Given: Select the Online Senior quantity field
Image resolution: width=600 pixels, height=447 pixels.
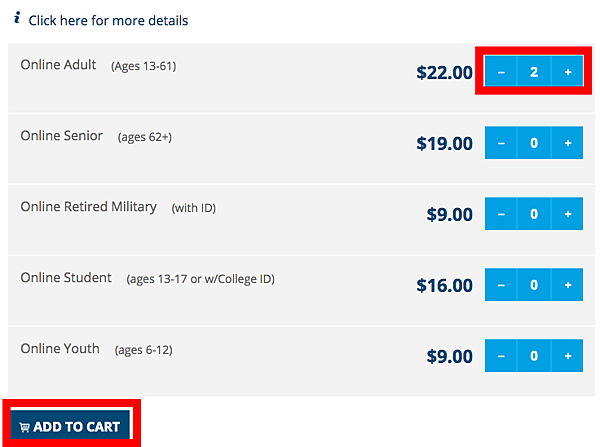Looking at the screenshot, I should [x=534, y=143].
